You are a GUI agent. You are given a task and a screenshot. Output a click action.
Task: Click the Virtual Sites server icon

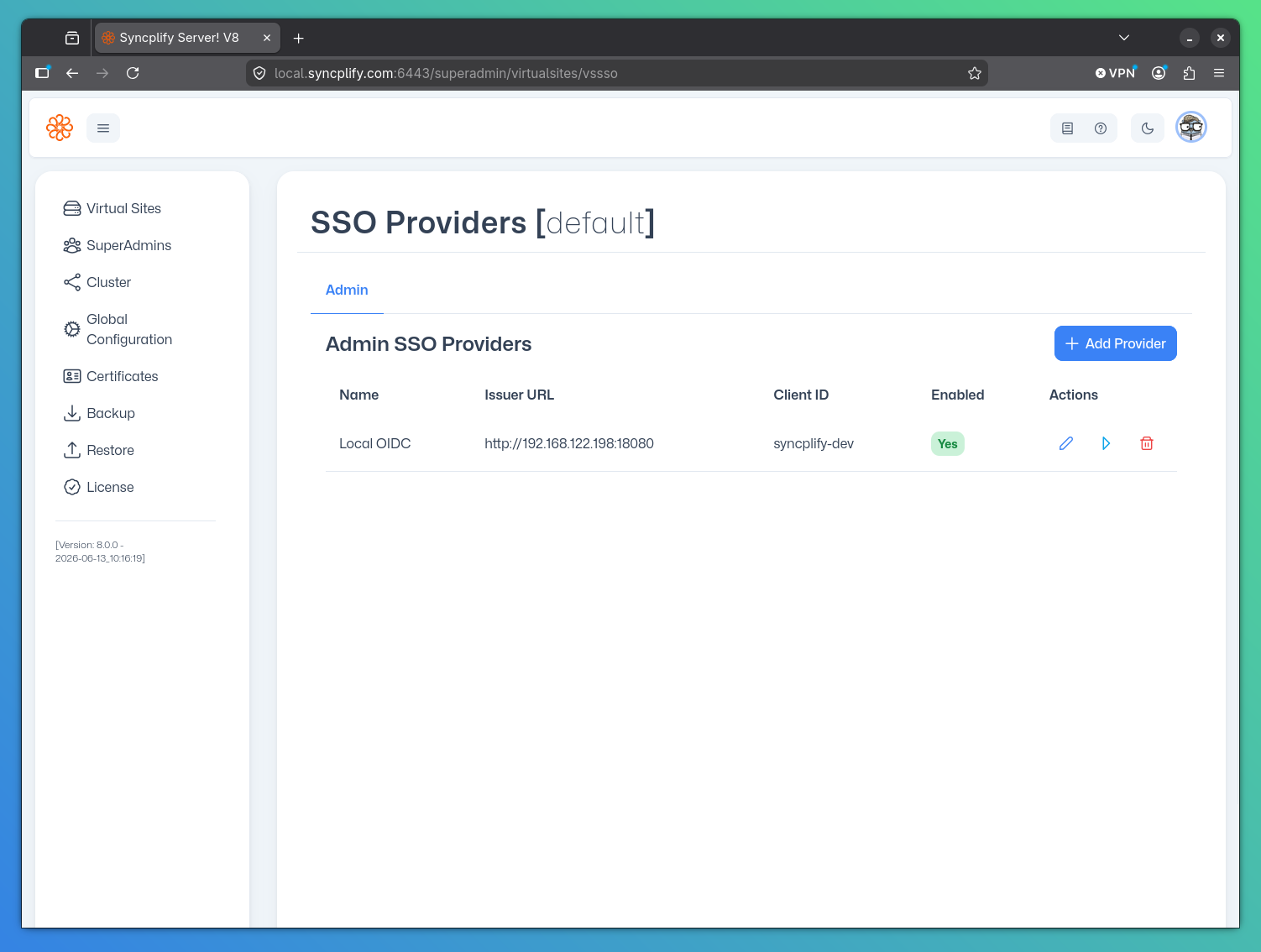point(72,208)
